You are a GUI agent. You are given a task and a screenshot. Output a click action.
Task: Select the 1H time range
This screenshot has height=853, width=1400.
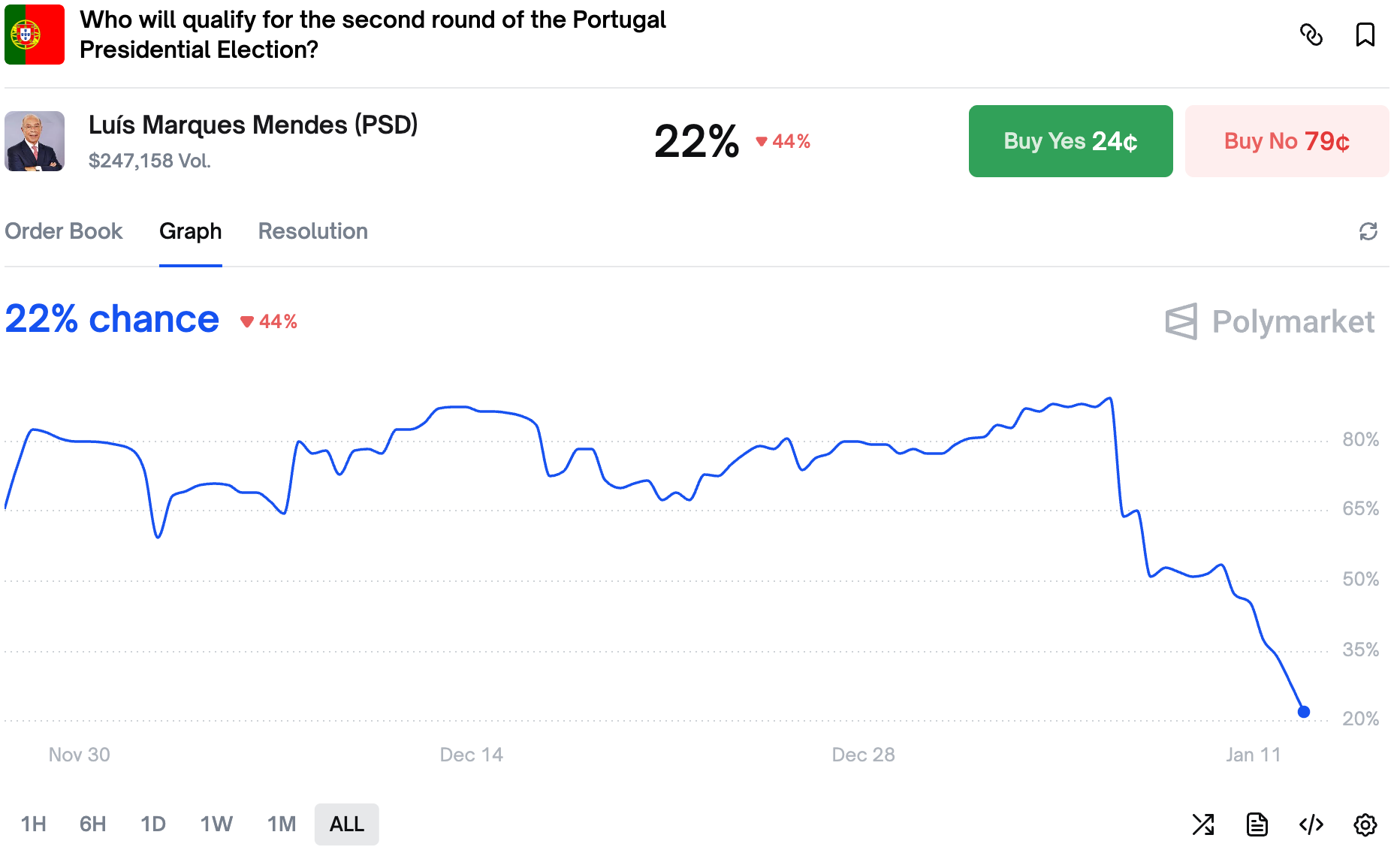tap(33, 824)
